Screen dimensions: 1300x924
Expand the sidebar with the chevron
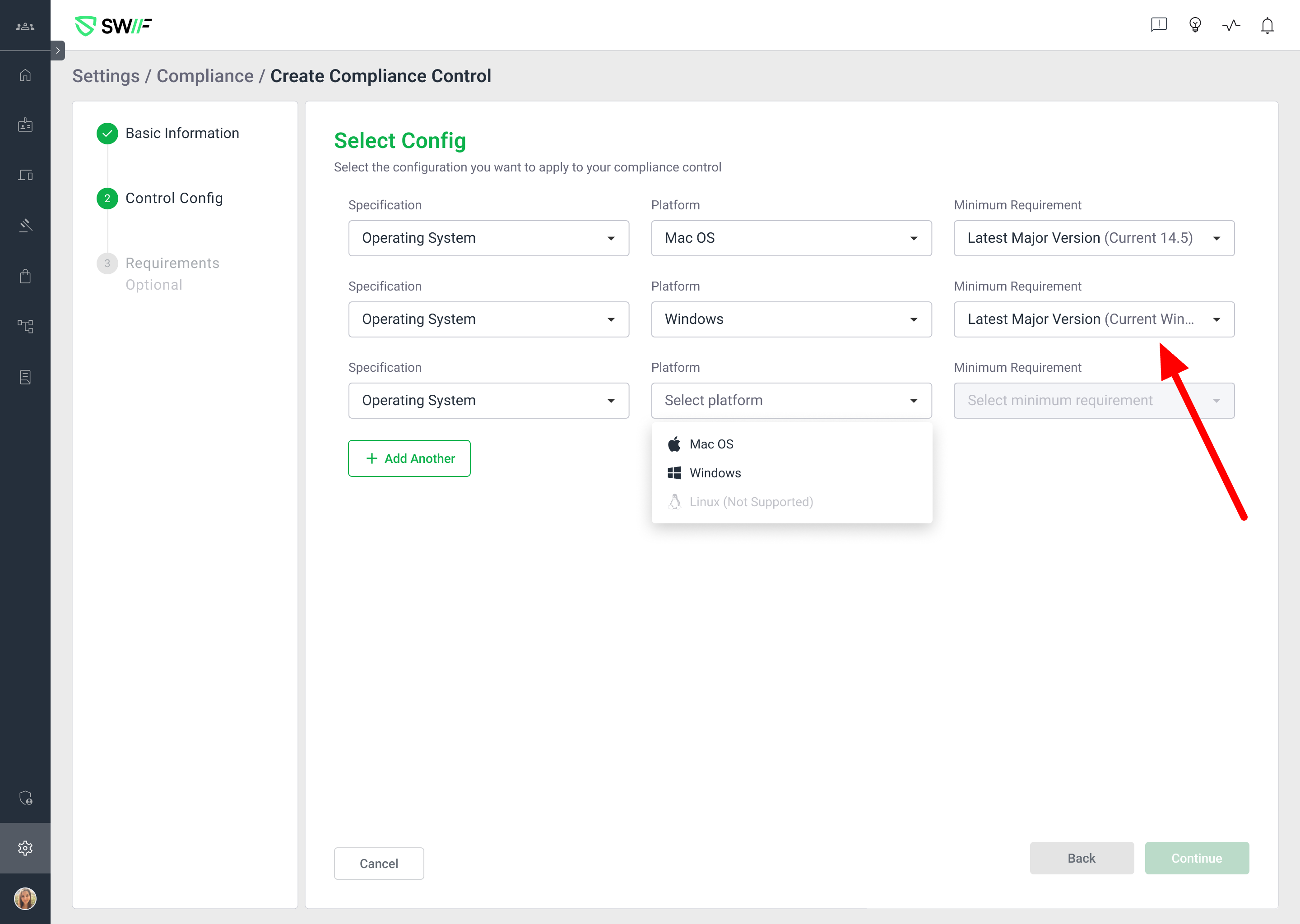(x=57, y=50)
